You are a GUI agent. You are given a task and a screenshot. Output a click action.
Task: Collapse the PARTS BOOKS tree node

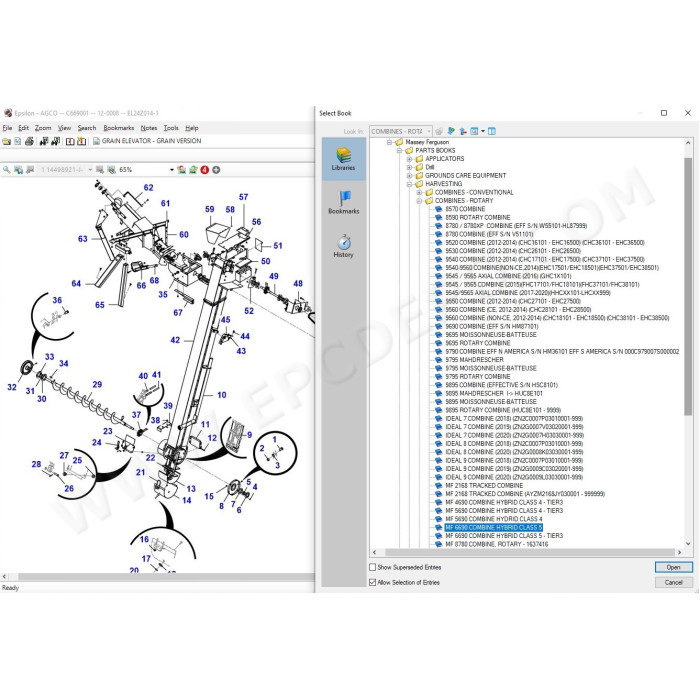[x=400, y=150]
